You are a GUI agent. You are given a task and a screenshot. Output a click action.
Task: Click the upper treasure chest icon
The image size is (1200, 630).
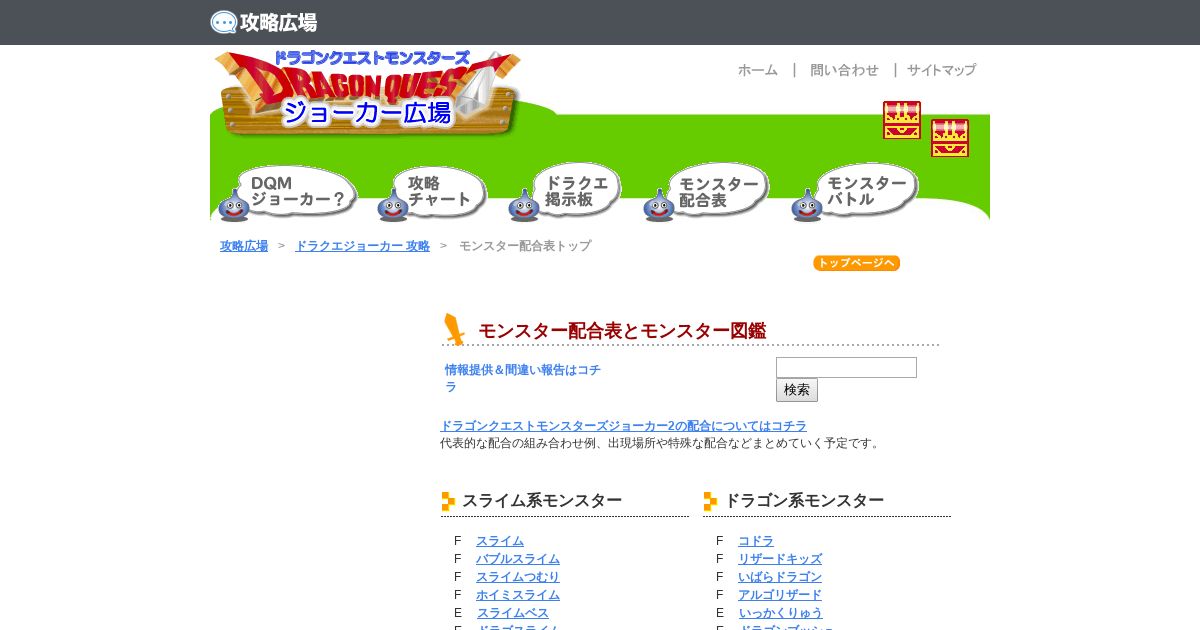(x=902, y=120)
